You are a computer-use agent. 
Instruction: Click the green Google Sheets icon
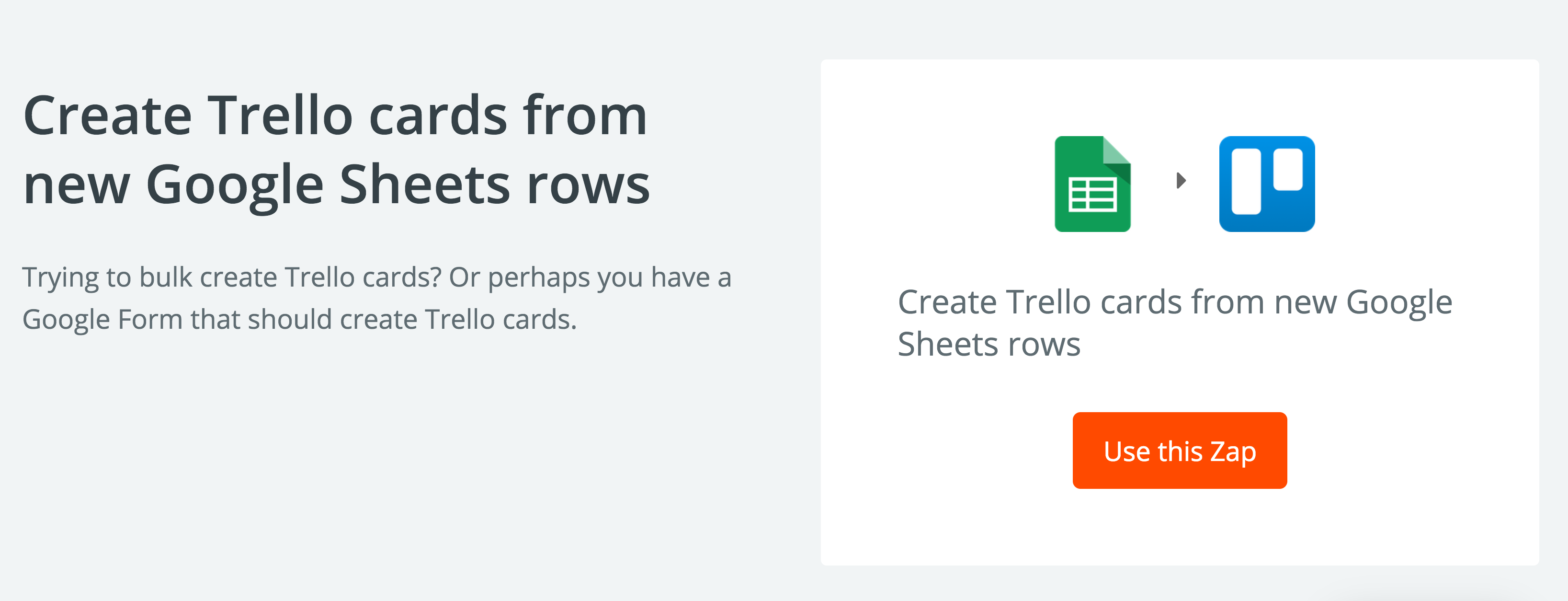(1092, 184)
